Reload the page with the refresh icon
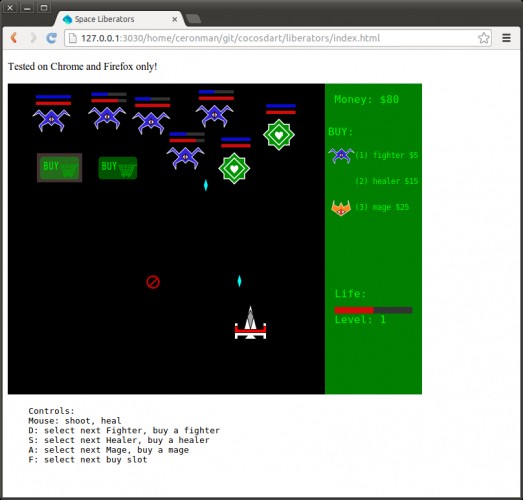 [51, 38]
